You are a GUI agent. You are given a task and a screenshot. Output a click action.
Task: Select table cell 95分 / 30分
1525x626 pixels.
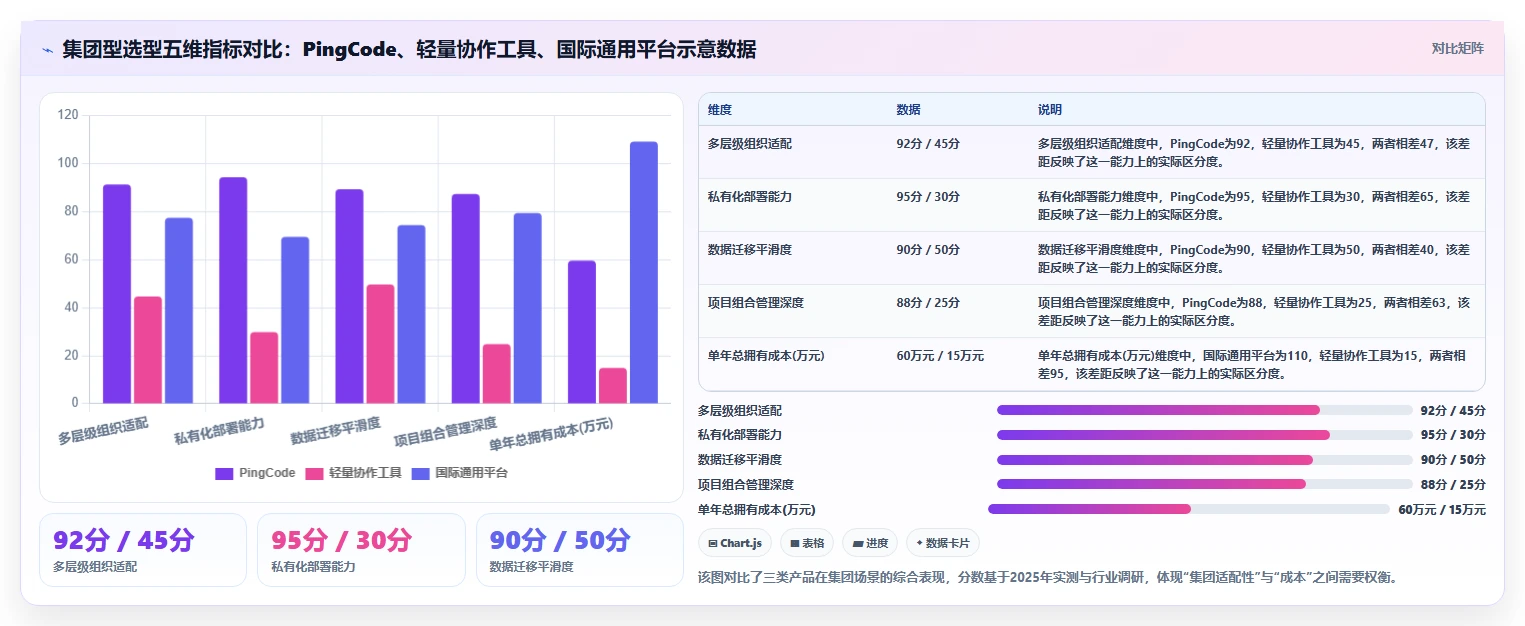[928, 197]
